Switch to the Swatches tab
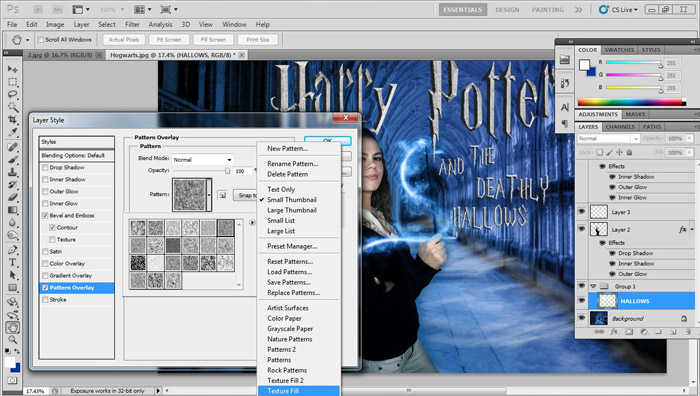 619,50
